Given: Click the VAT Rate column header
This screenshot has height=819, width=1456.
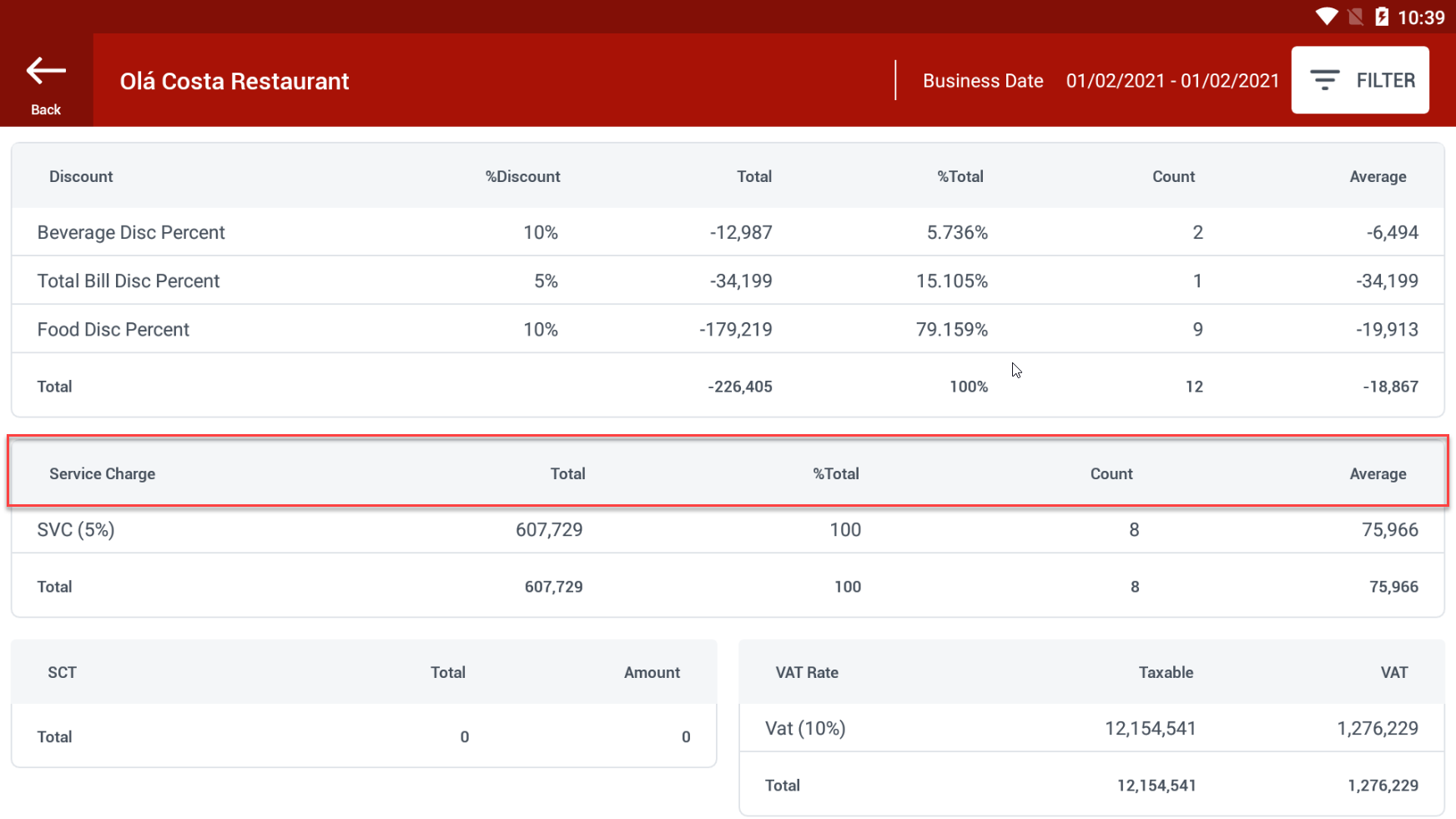Looking at the screenshot, I should pos(806,672).
